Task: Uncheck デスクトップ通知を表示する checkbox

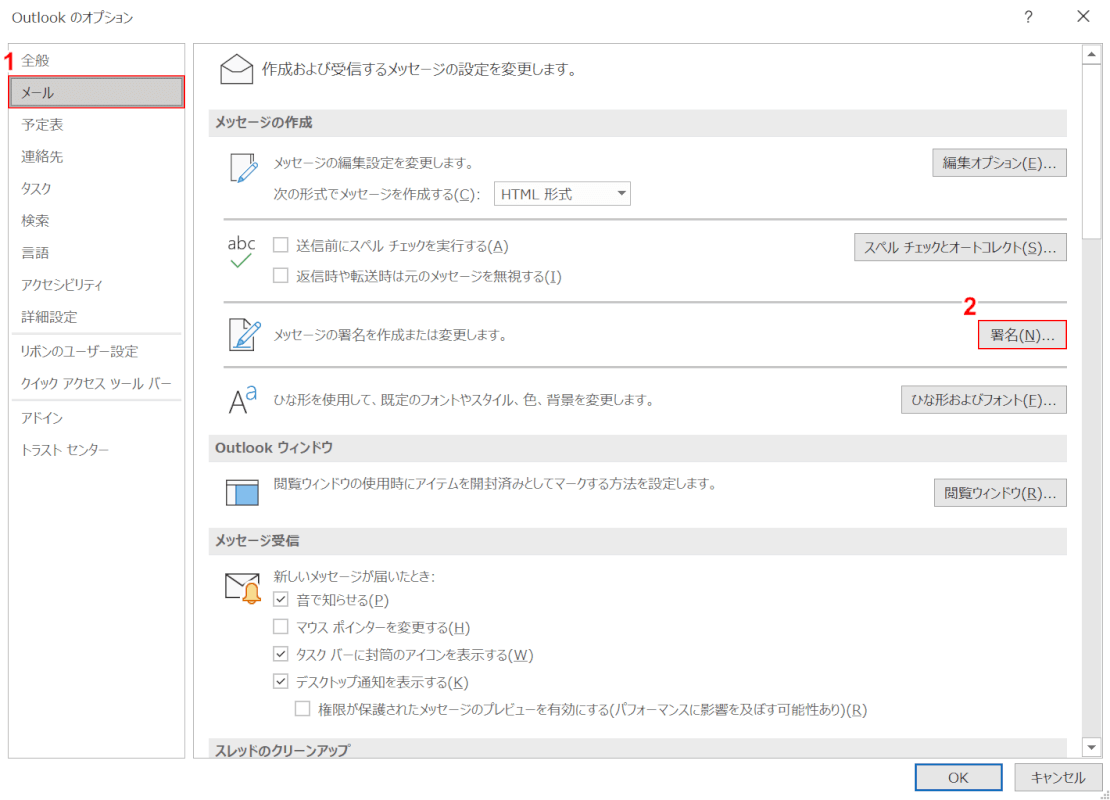Action: [x=281, y=681]
